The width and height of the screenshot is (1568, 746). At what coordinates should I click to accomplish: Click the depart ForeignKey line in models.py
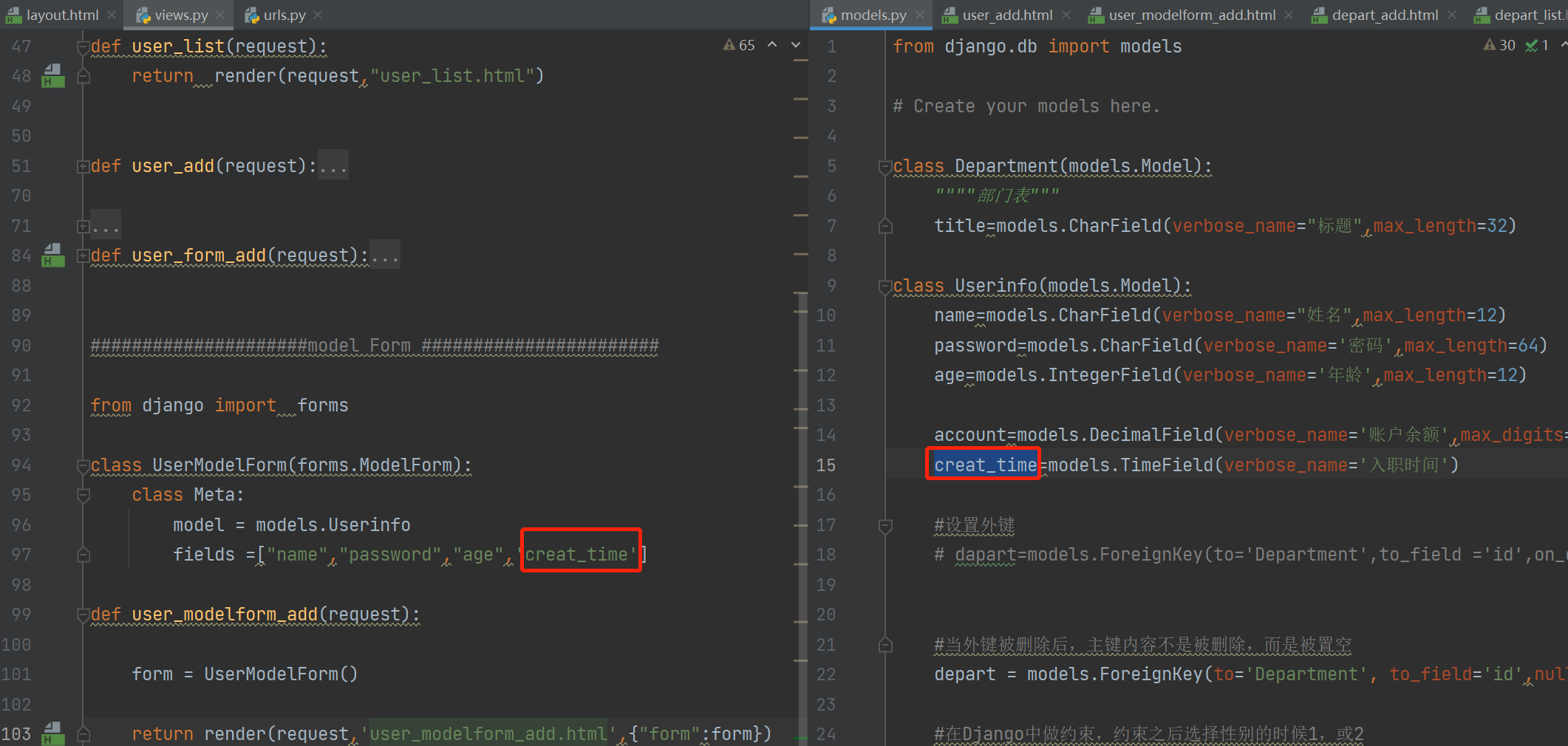click(1250, 674)
